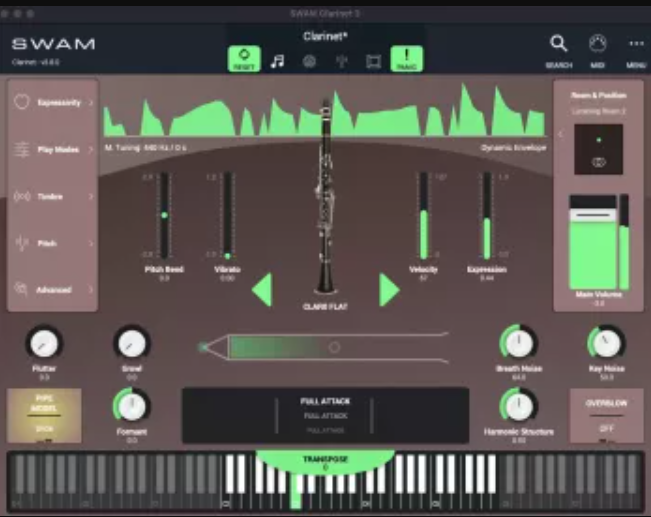Hit the green PANIC button
The image size is (651, 517).
(x=407, y=59)
